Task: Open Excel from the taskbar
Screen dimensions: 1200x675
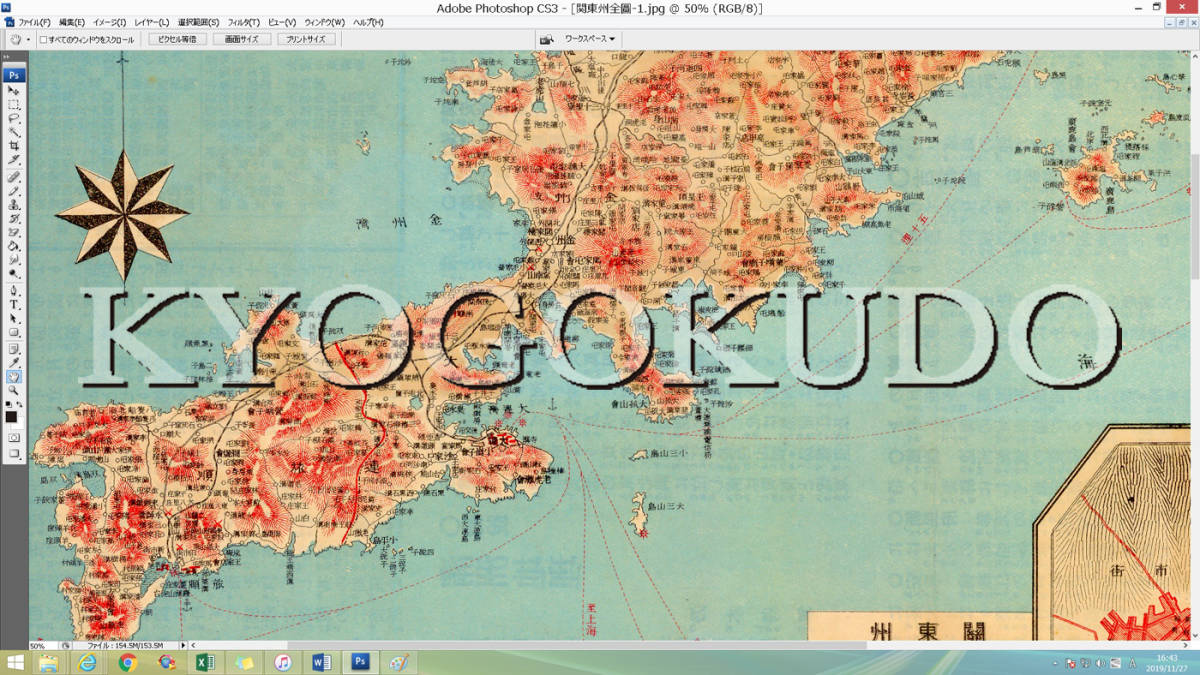Action: (x=205, y=663)
